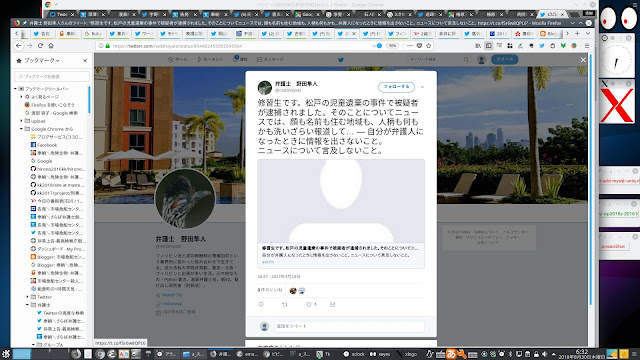Open the Firefox home page icon
This screenshot has height=360, width=640.
click(x=51, y=46)
